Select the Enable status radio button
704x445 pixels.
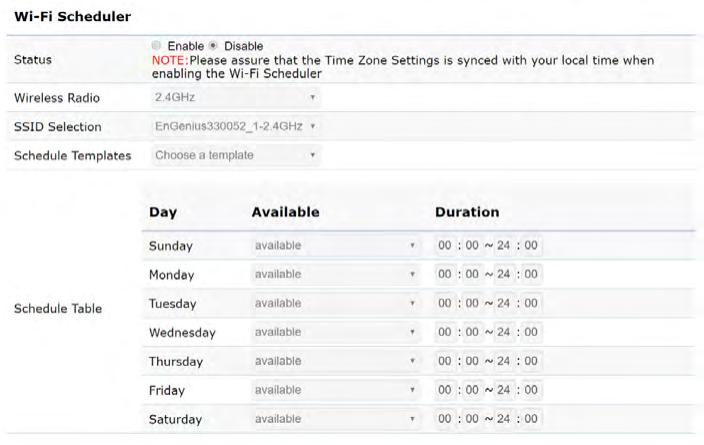(x=156, y=46)
